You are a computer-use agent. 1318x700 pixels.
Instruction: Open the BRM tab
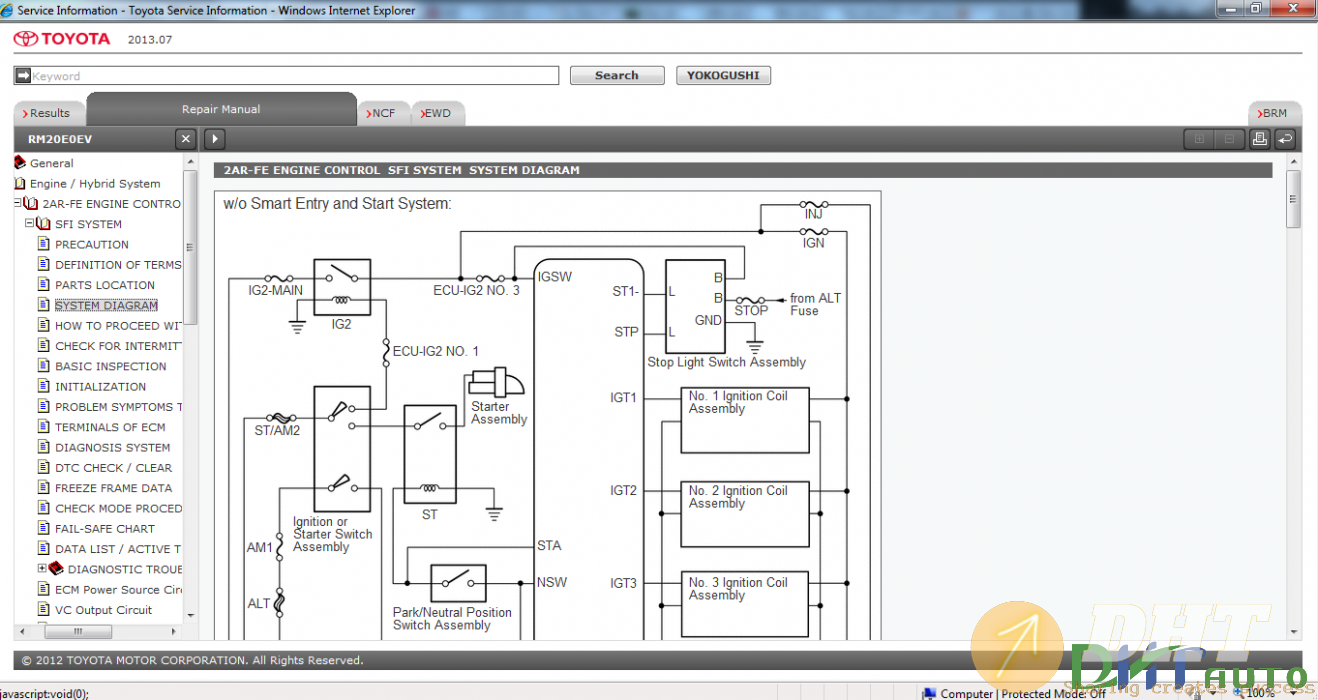1275,113
